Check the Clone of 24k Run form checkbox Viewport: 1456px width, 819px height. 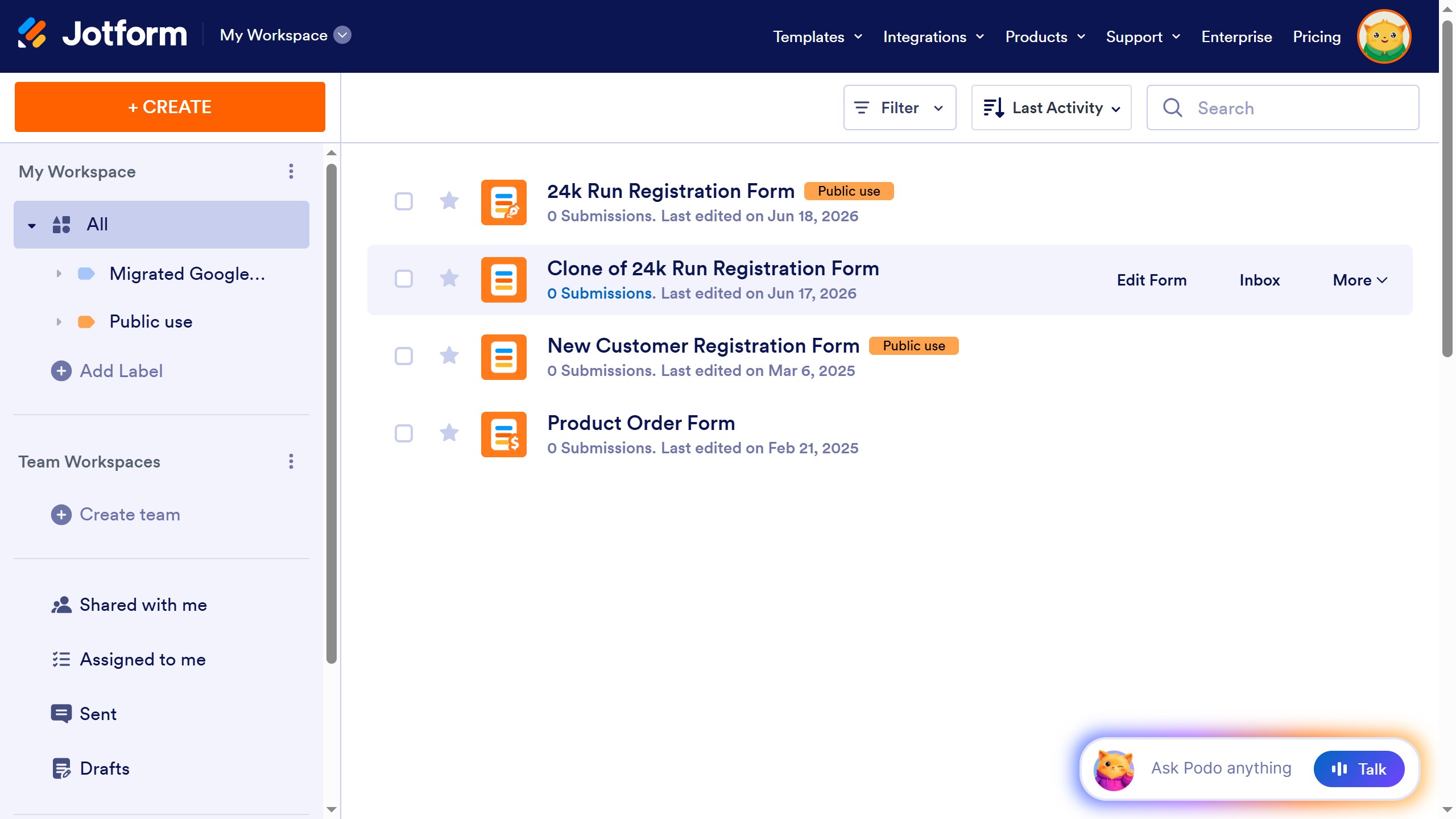coord(404,279)
